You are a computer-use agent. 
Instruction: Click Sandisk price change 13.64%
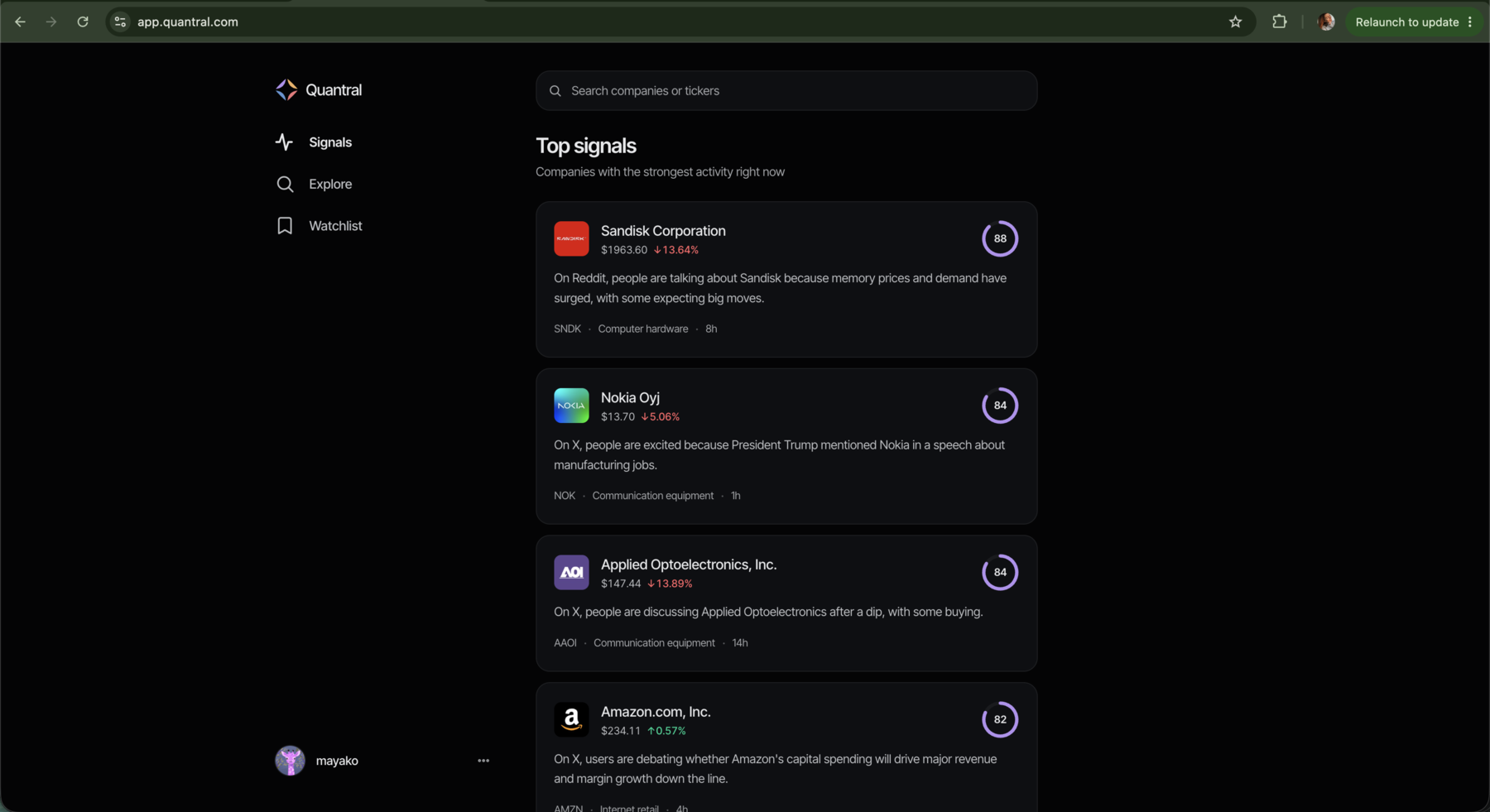[x=675, y=250]
